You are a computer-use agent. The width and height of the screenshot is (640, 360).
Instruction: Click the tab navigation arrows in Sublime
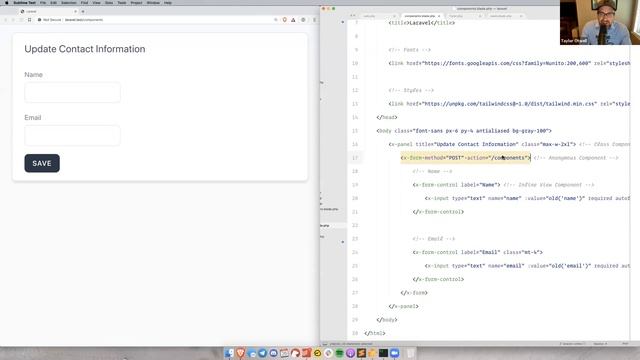pyautogui.click(x=353, y=16)
